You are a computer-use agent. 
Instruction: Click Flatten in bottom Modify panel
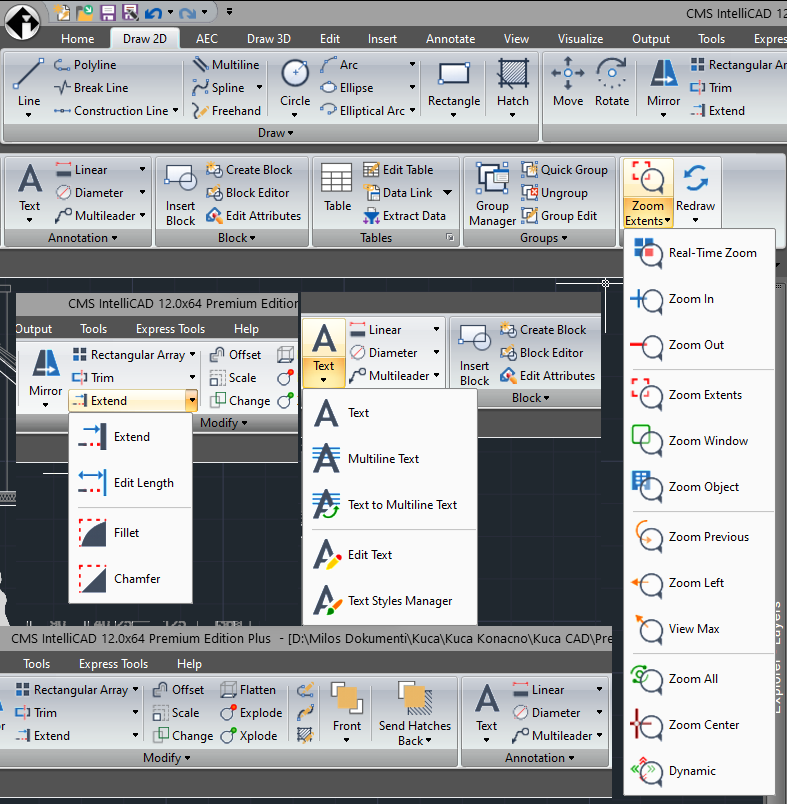click(x=248, y=690)
